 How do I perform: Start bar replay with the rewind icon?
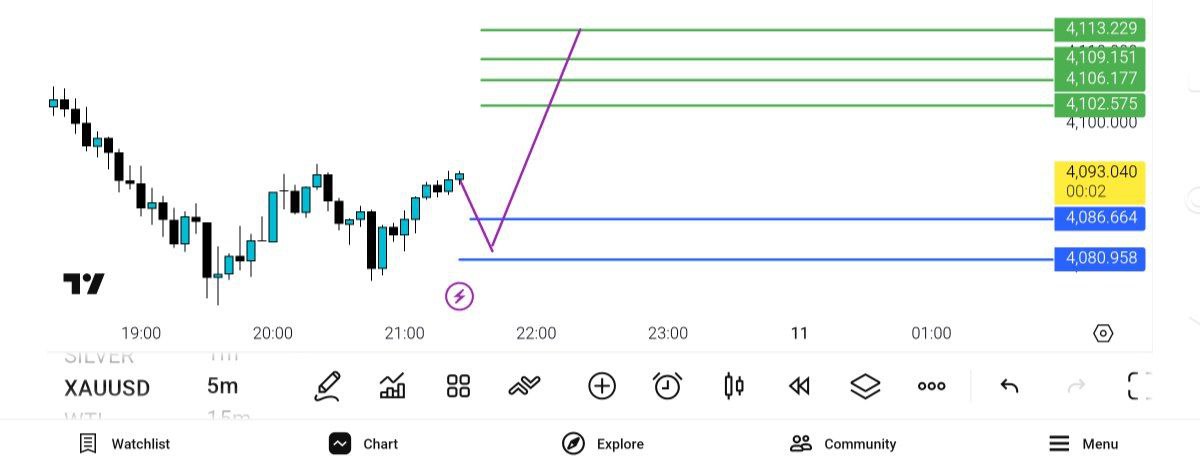click(799, 386)
